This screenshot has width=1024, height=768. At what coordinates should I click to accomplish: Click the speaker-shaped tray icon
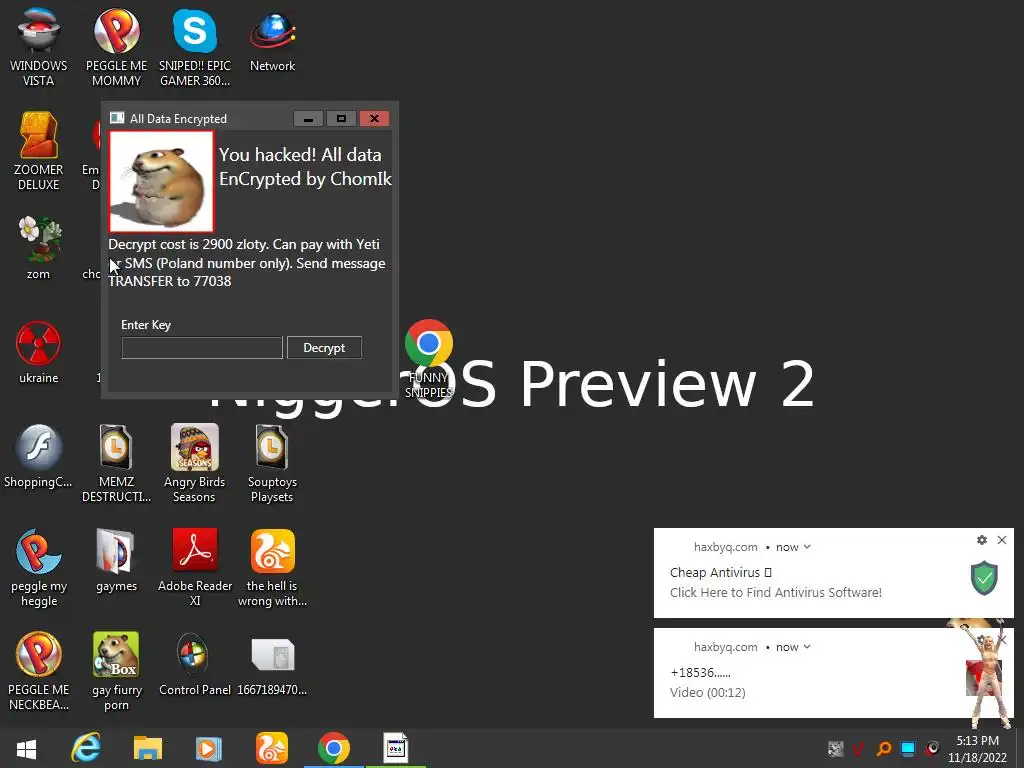[x=933, y=748]
